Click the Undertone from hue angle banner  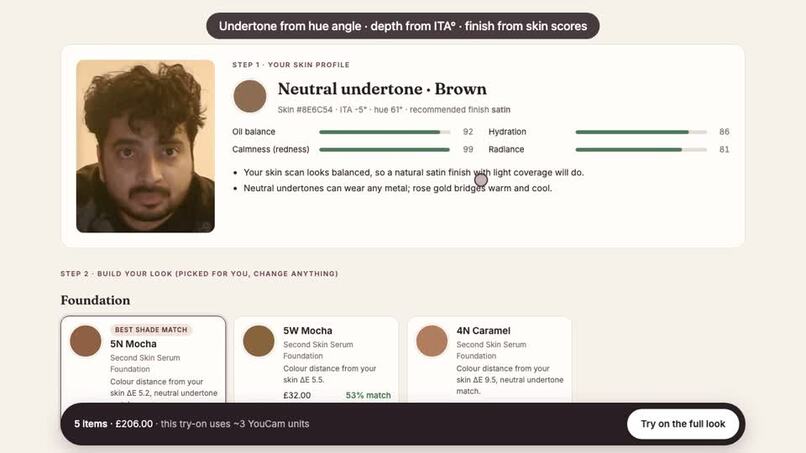(403, 26)
